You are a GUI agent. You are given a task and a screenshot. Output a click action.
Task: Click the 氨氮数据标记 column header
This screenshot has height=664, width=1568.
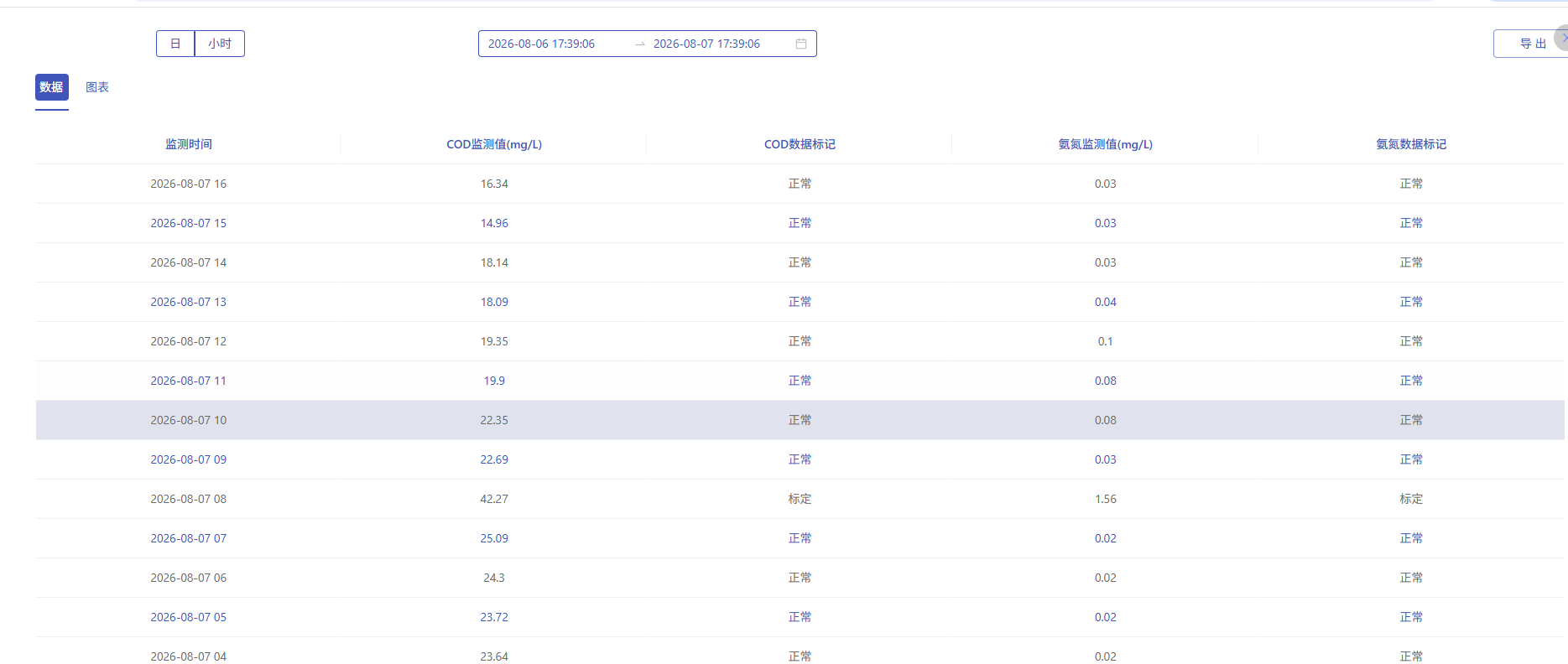(x=1411, y=144)
